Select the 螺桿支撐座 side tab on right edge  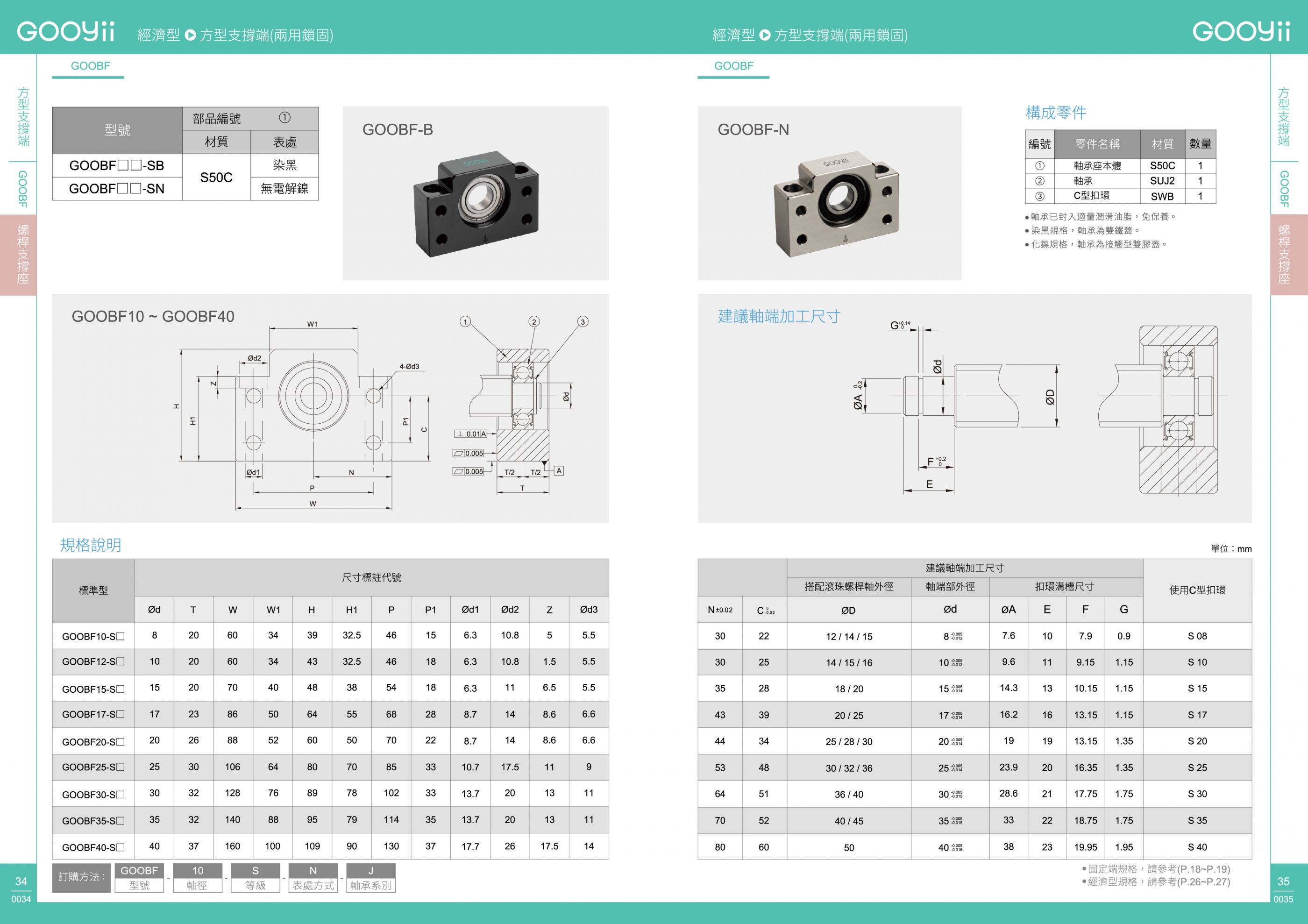tap(1289, 255)
